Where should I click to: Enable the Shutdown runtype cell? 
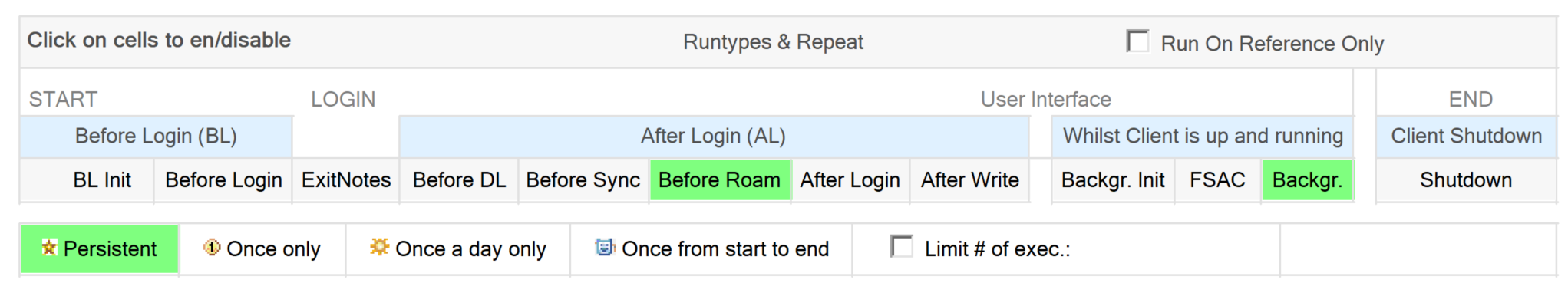click(x=1466, y=180)
